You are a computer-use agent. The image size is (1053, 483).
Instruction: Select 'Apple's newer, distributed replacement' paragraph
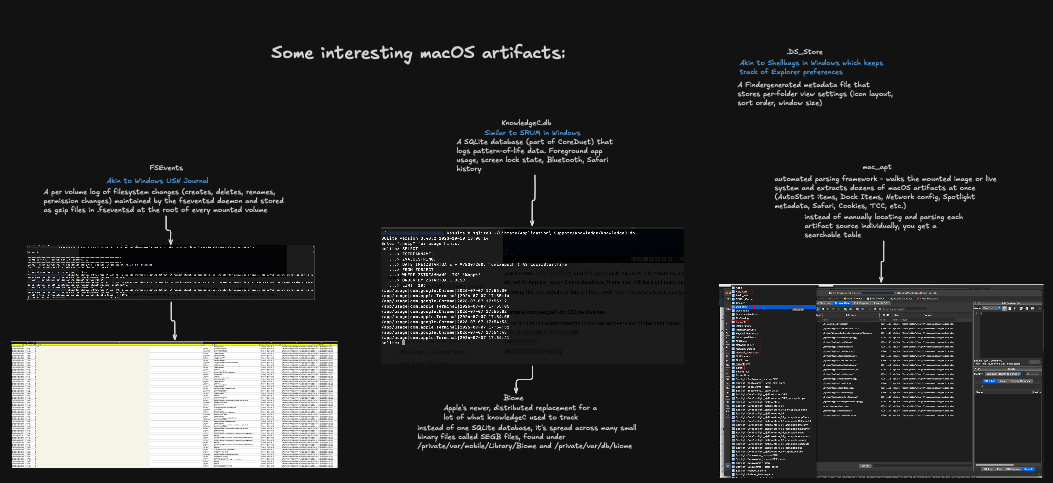tap(520, 412)
